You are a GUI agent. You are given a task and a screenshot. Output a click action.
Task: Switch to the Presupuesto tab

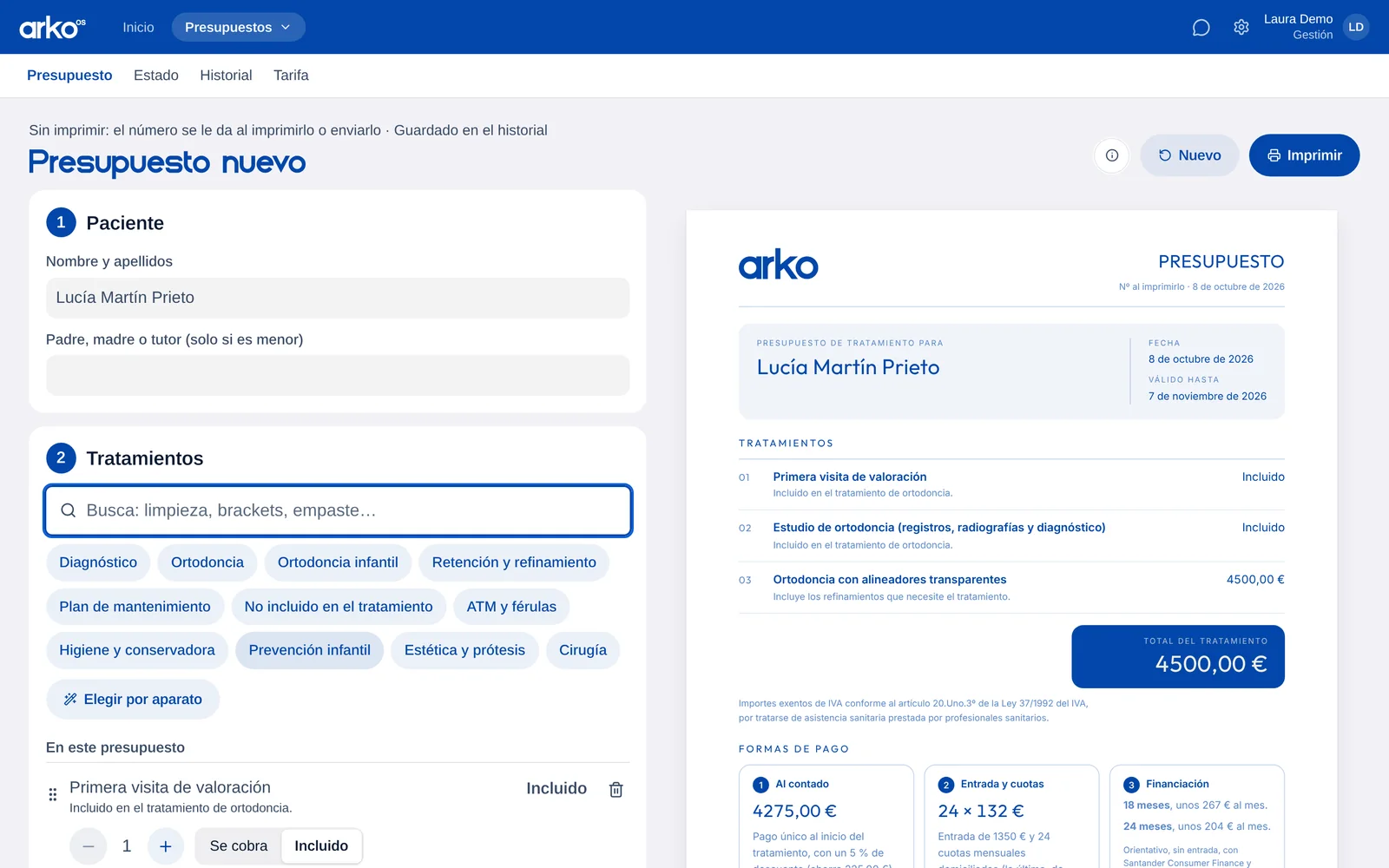click(x=69, y=76)
